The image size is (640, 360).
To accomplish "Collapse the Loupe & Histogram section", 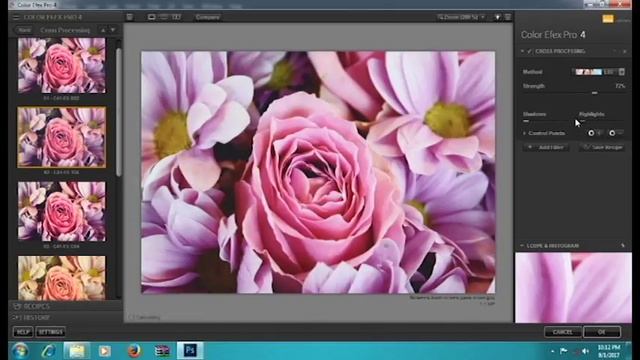I will [x=522, y=246].
